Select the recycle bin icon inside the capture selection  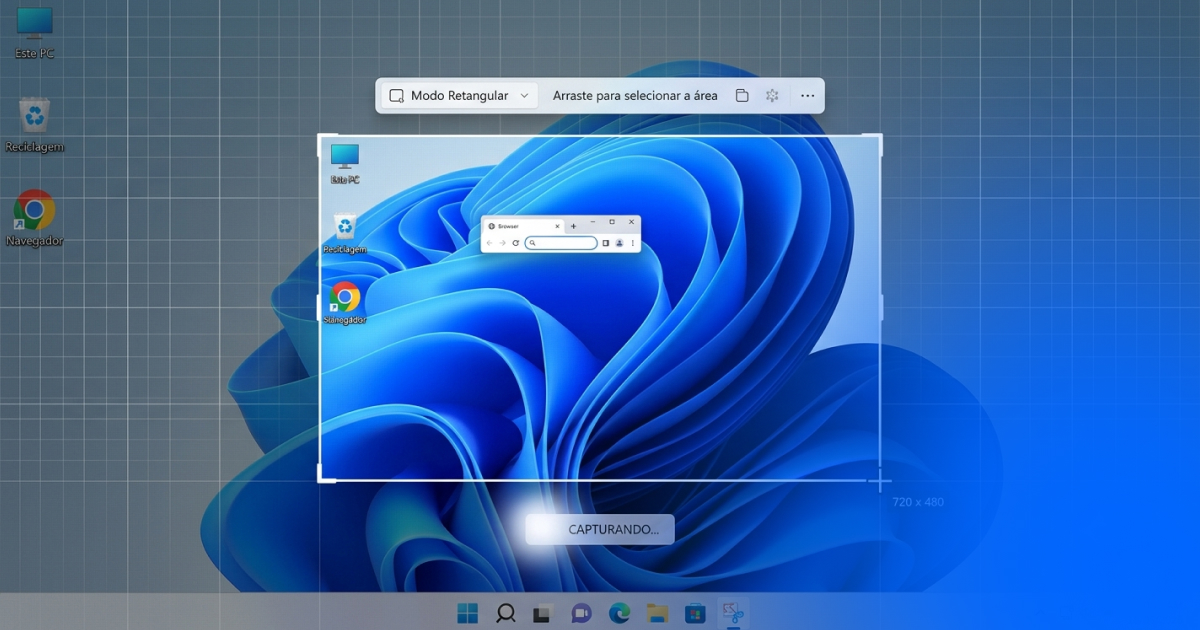click(x=345, y=234)
